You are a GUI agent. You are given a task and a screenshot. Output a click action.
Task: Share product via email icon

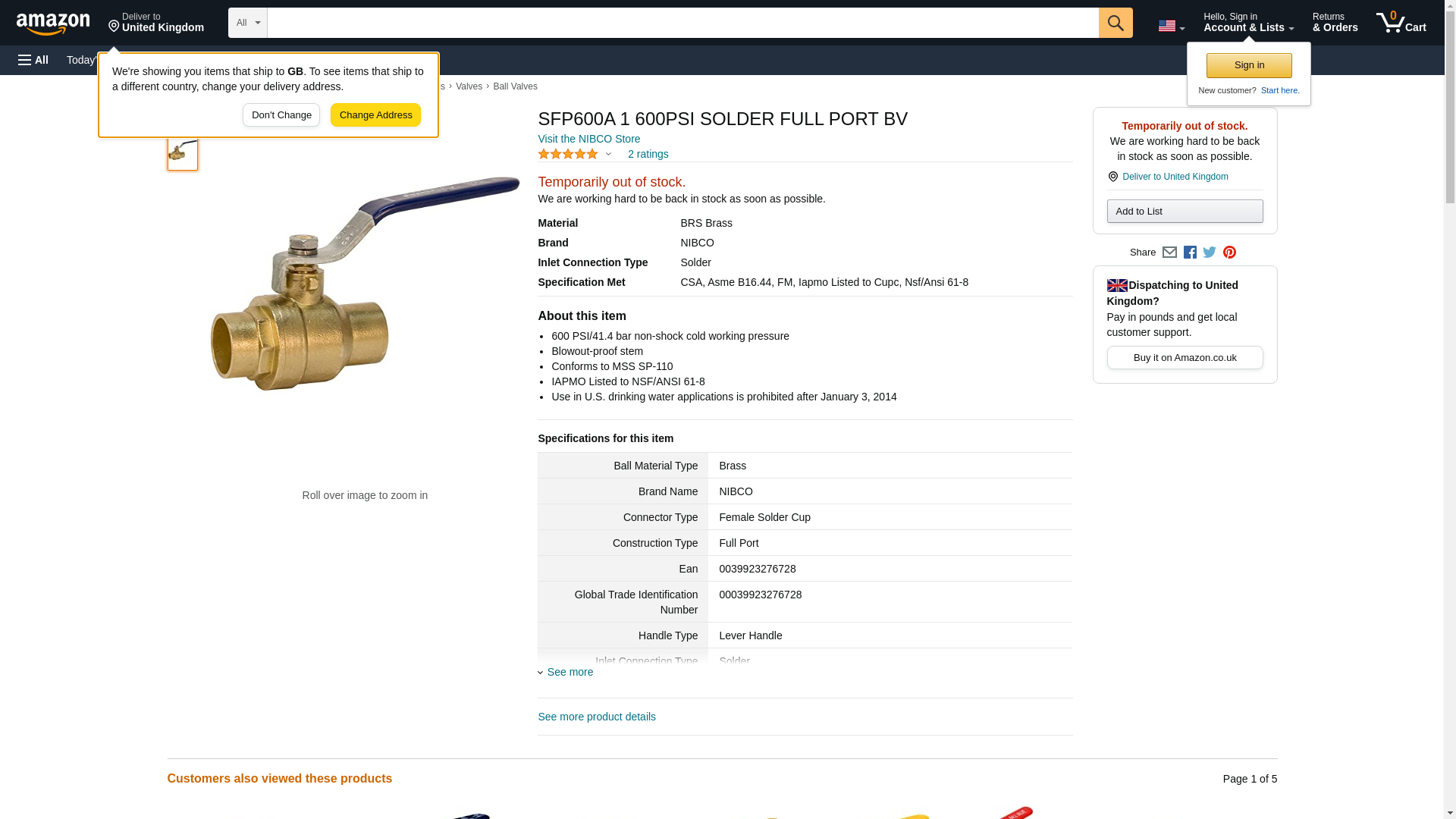click(x=1169, y=253)
